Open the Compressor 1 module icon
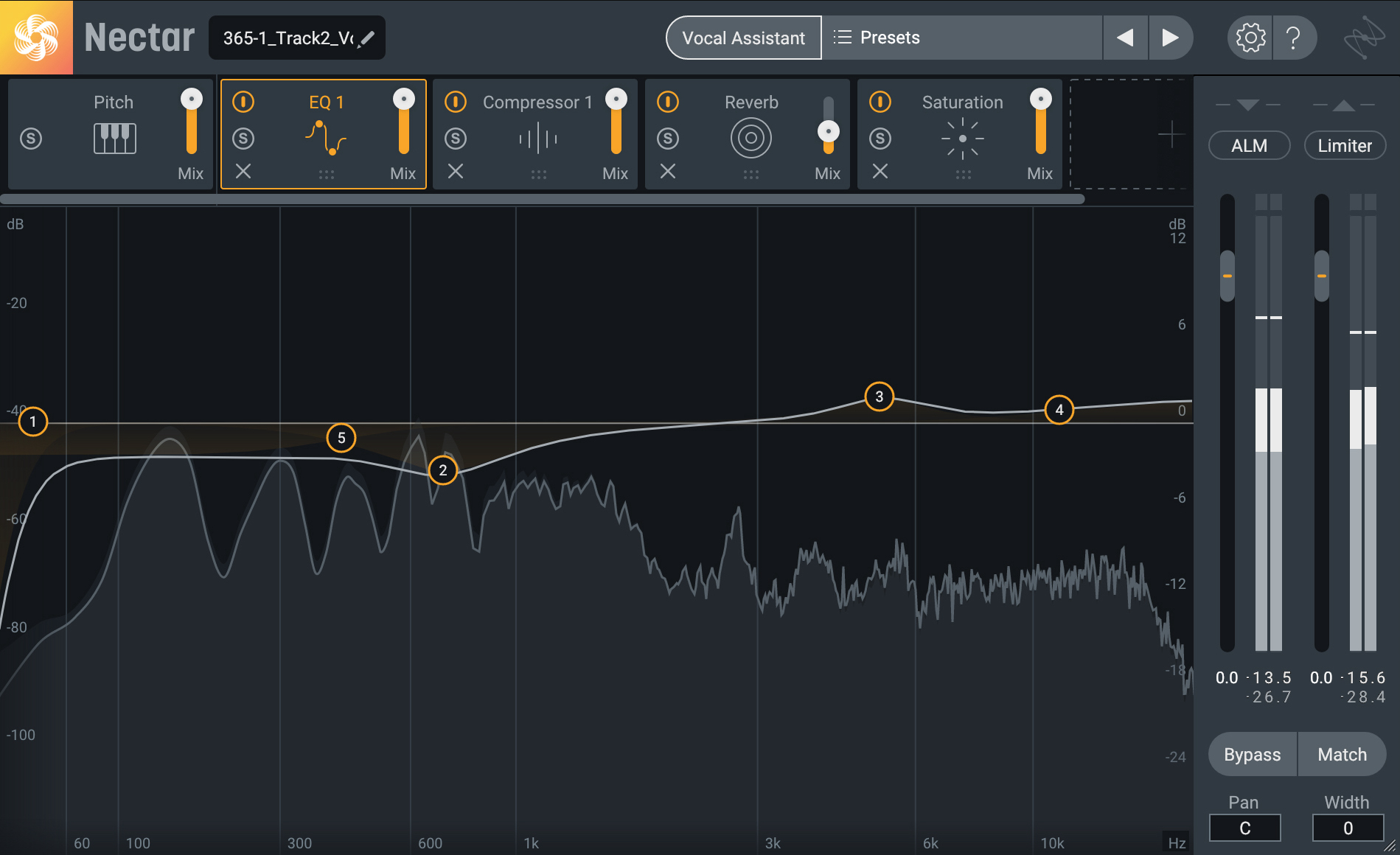1400x855 pixels. pos(538,139)
